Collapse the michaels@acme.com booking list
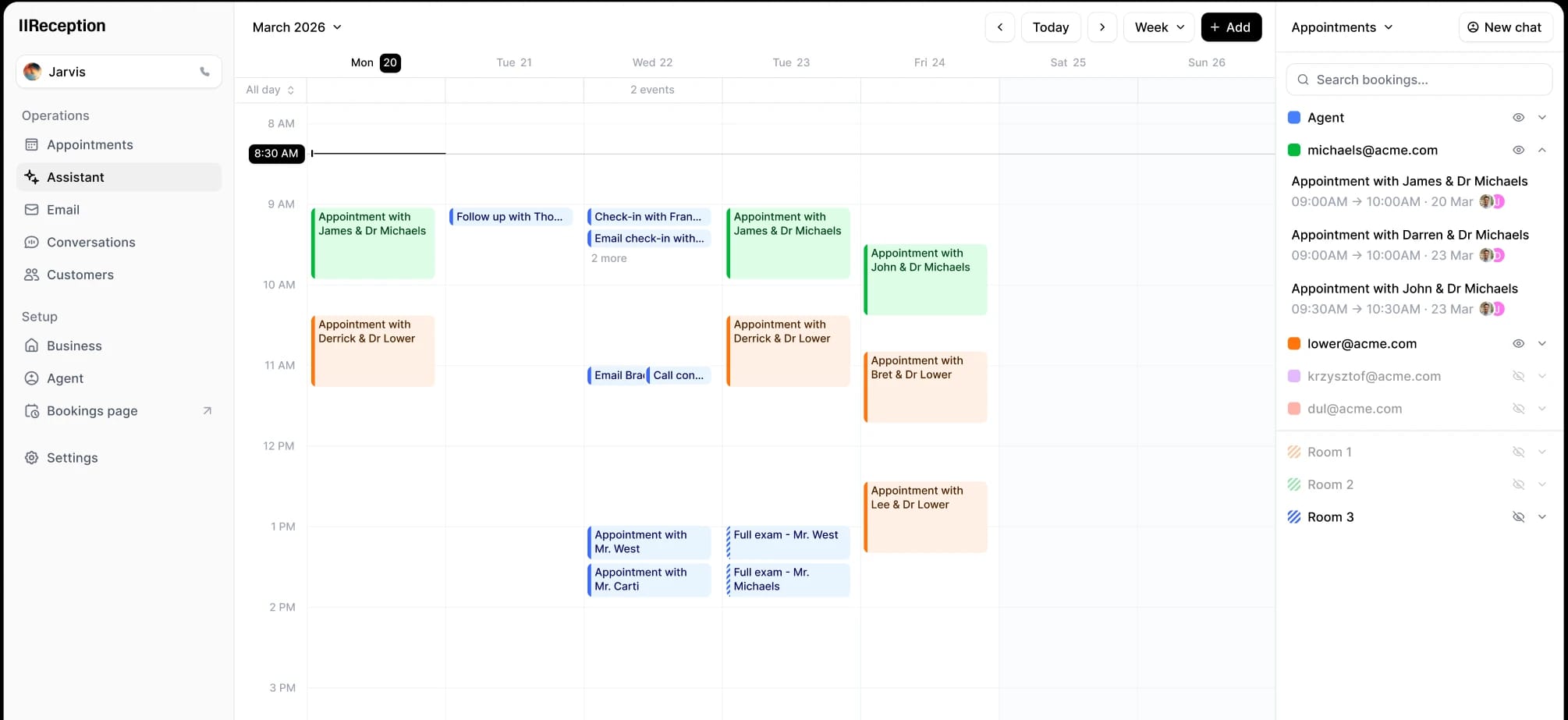The width and height of the screenshot is (1568, 720). click(1542, 150)
